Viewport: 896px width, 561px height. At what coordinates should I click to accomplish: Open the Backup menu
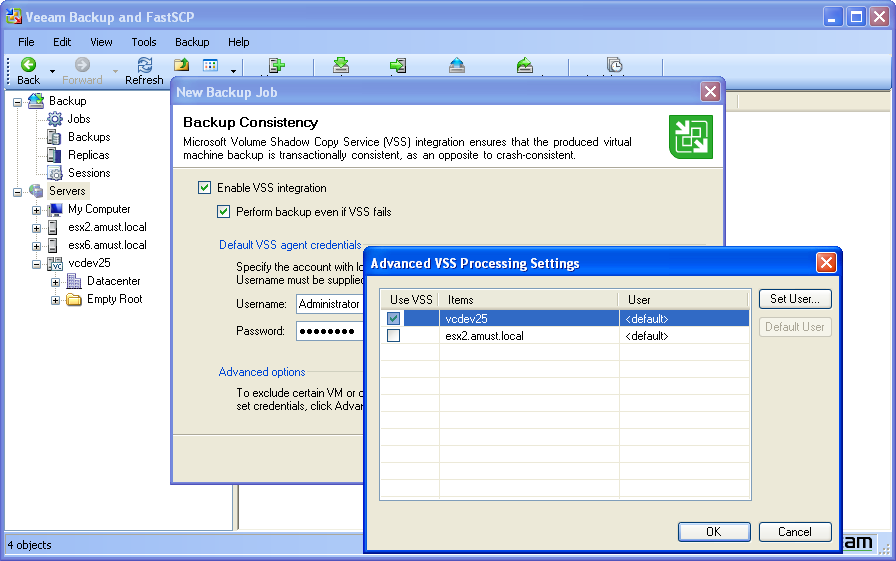pyautogui.click(x=192, y=42)
